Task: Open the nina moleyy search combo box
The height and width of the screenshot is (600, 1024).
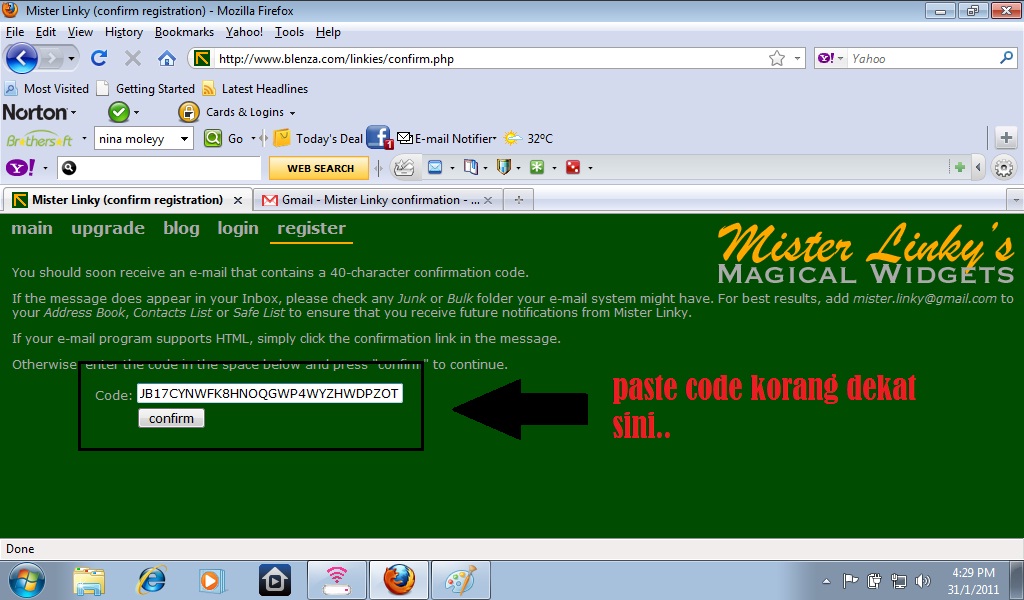Action: (x=144, y=138)
